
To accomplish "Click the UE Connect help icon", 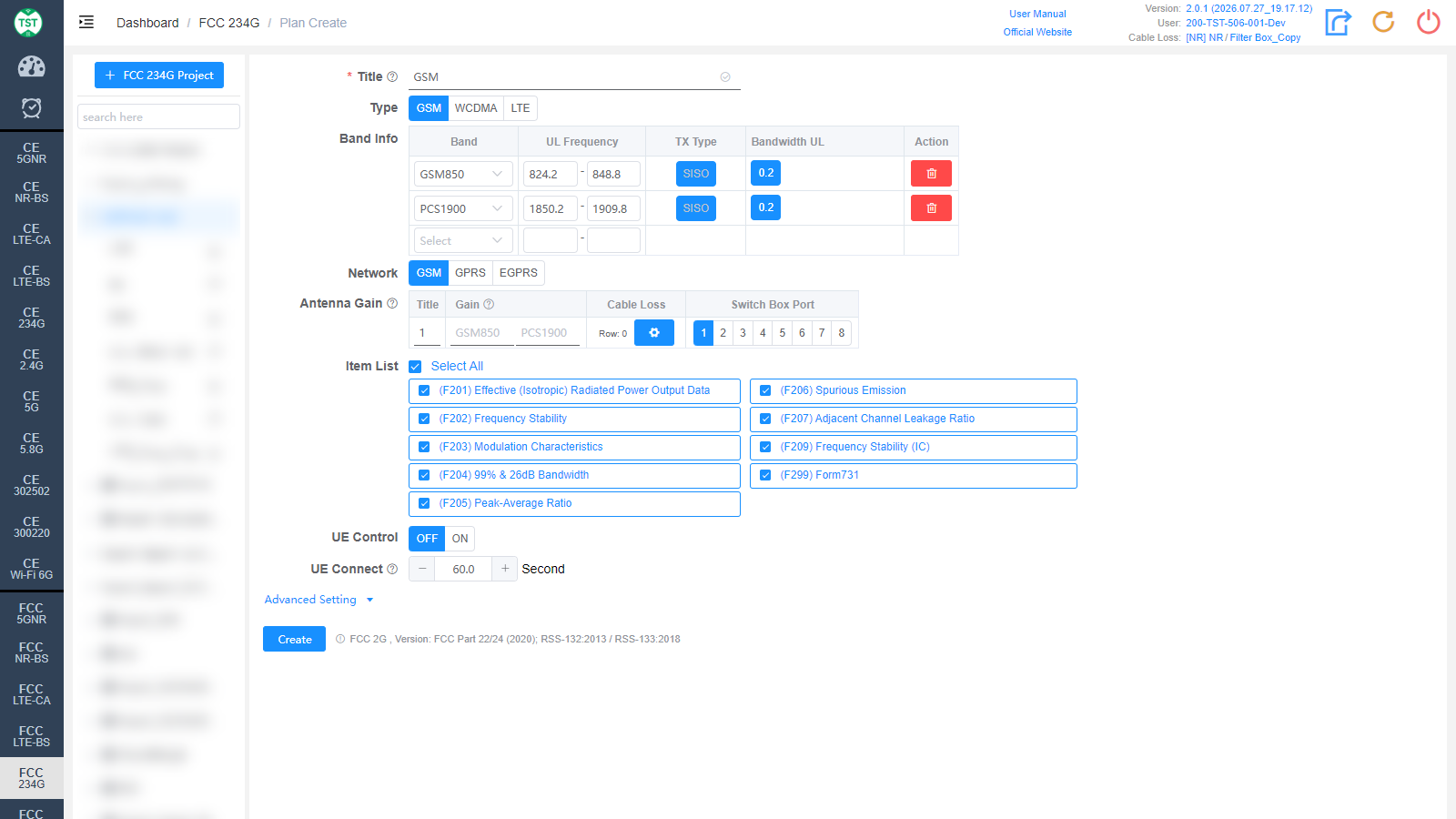I will (392, 570).
